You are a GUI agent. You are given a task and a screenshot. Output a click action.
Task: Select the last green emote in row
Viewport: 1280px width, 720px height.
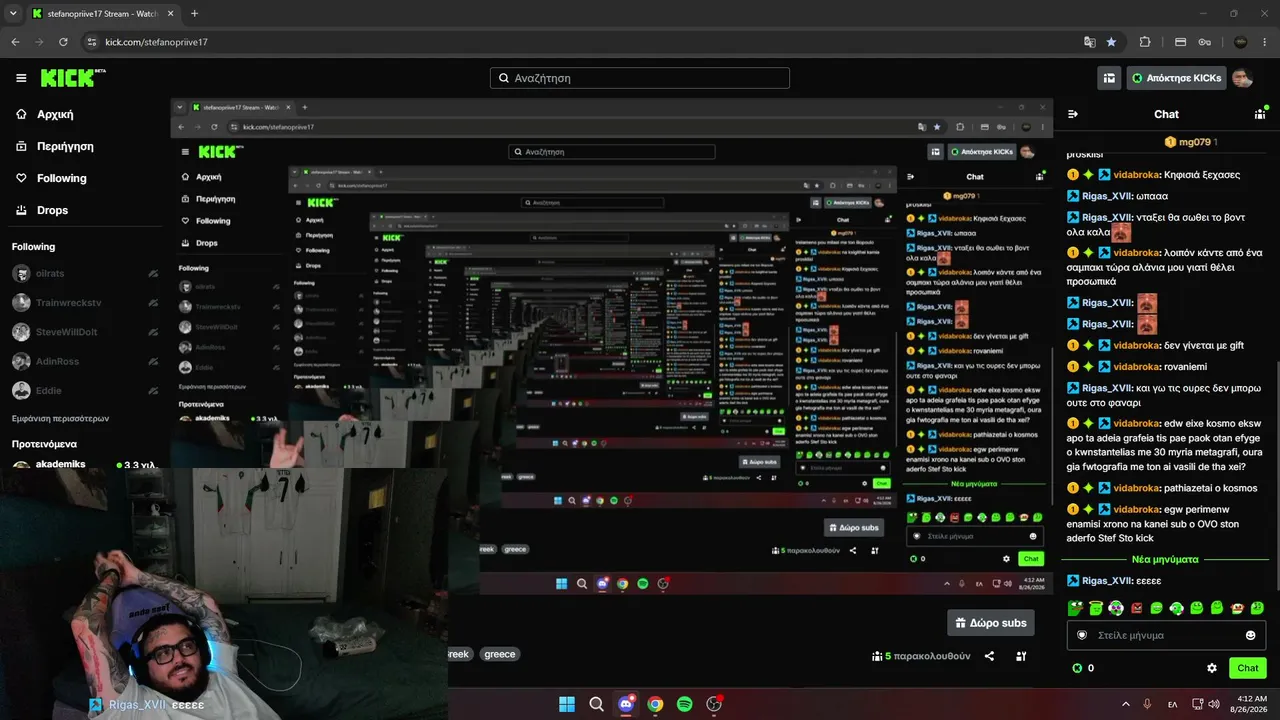[x=1258, y=607]
